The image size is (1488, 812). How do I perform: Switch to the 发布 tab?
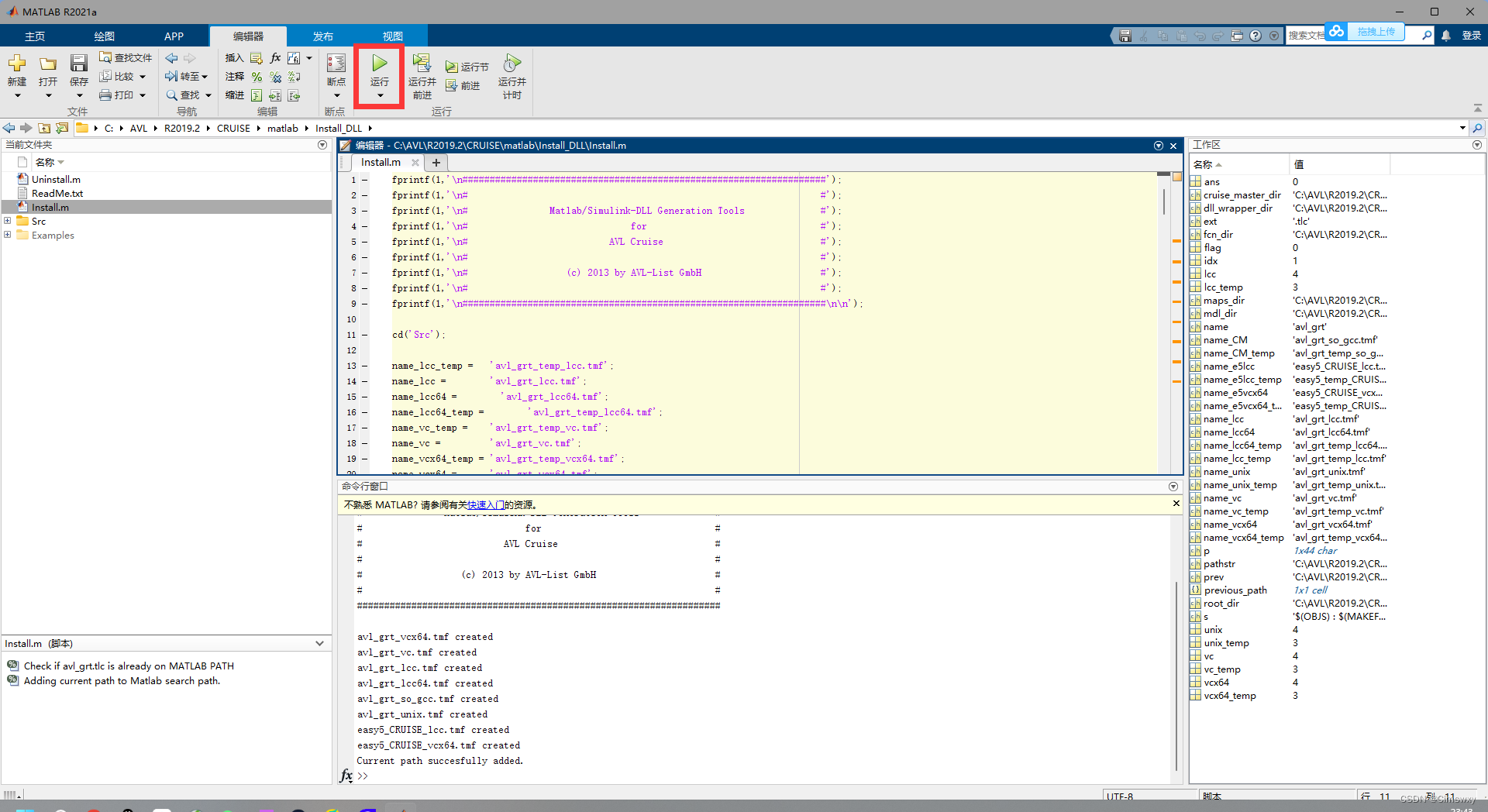(x=323, y=36)
